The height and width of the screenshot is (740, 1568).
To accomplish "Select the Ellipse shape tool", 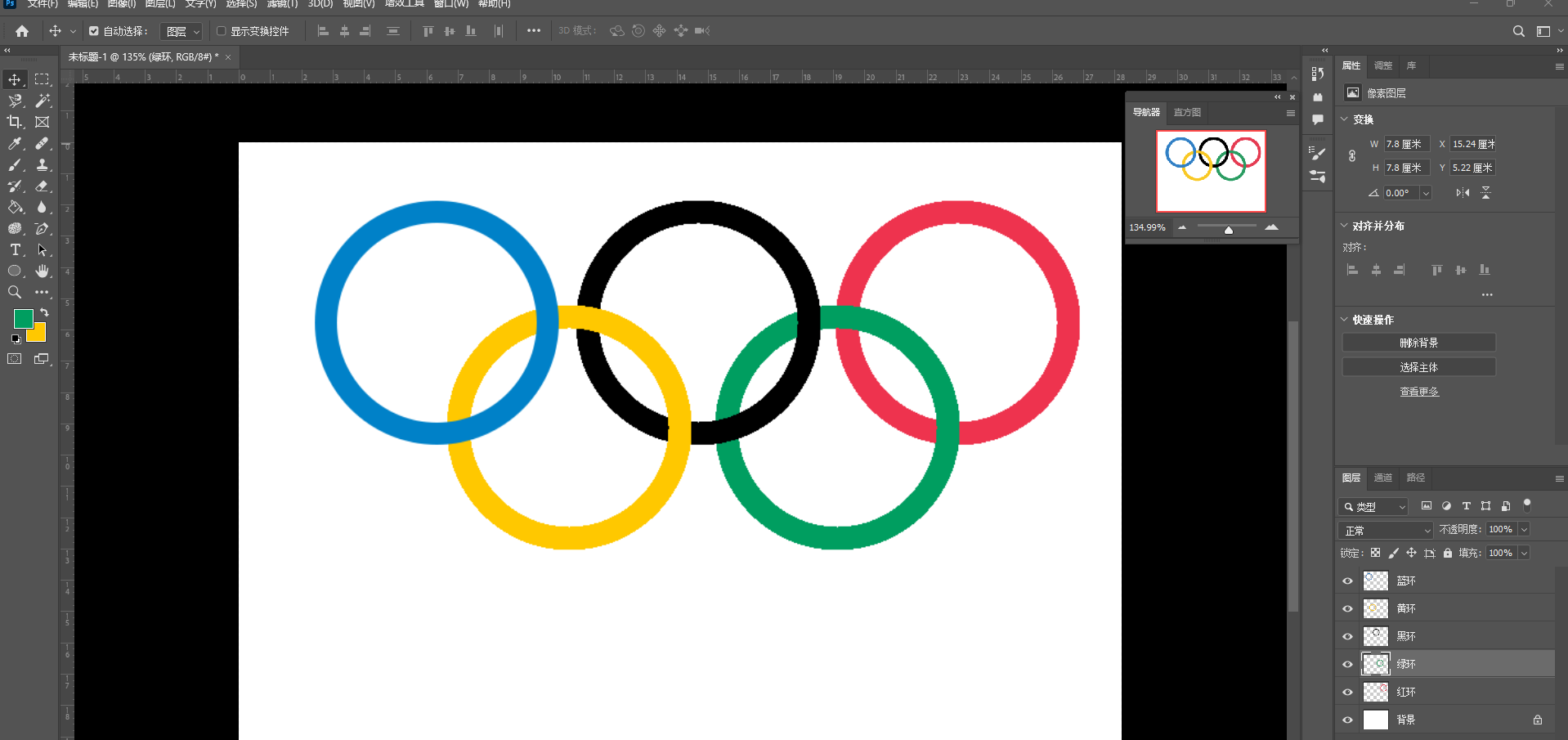I will click(15, 271).
